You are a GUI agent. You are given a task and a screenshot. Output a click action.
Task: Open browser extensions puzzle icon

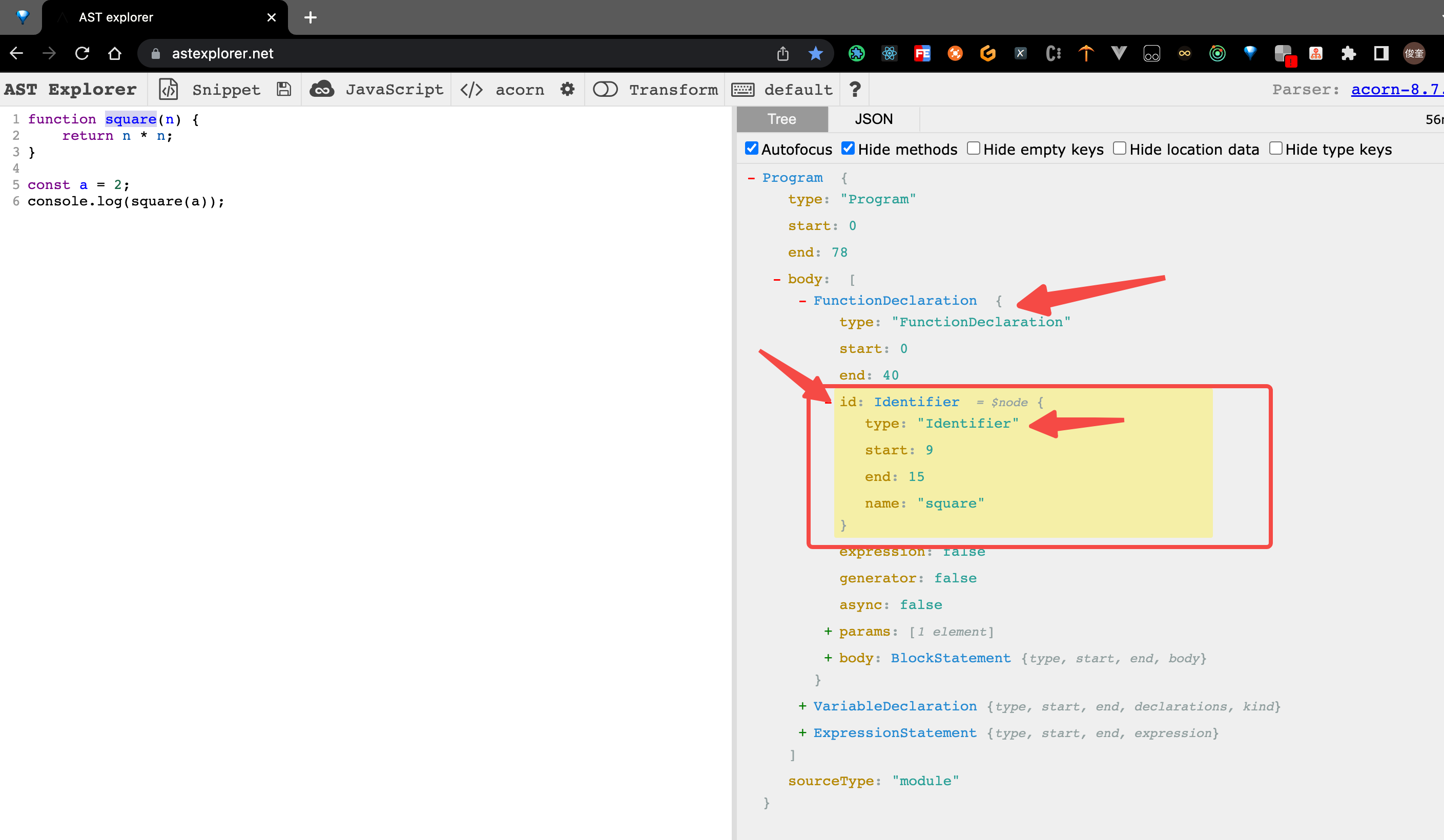(x=1348, y=54)
